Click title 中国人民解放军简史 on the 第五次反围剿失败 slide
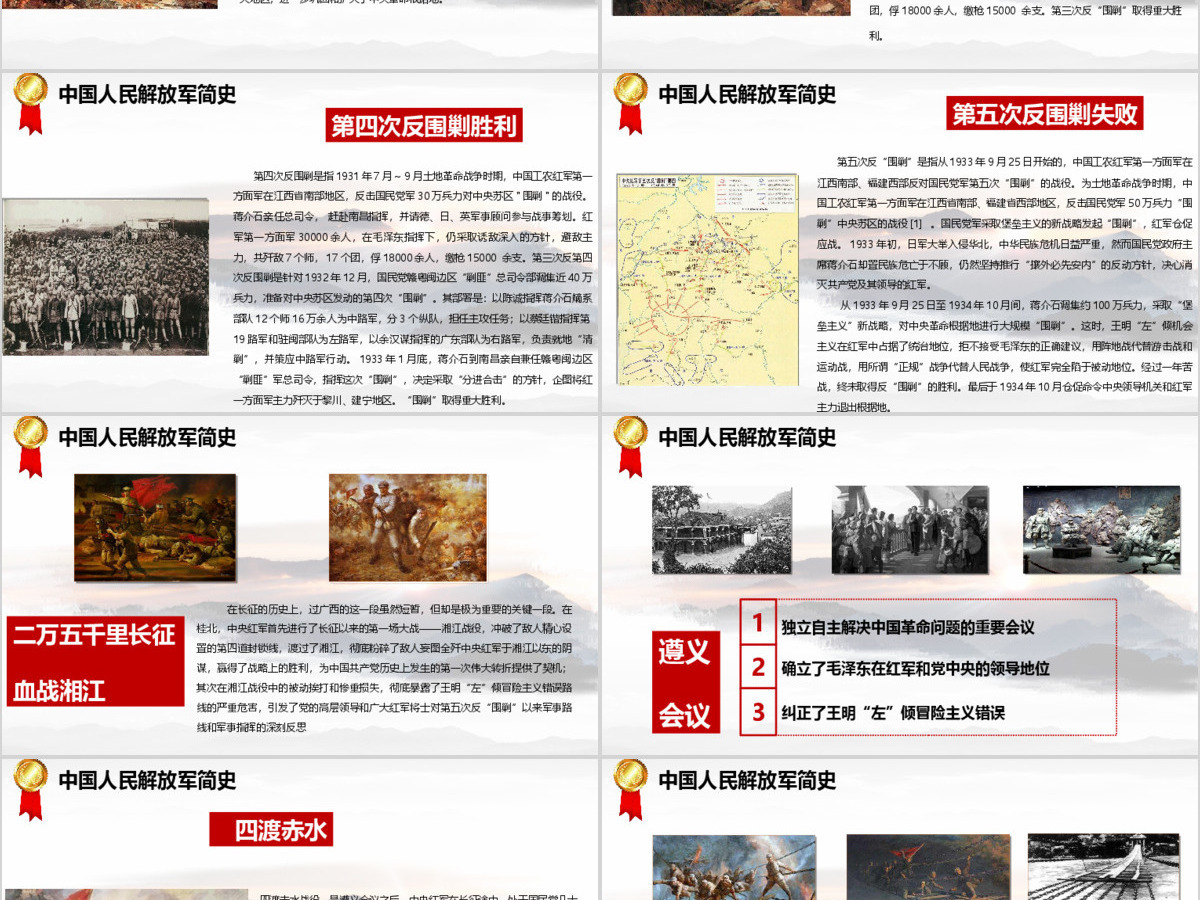 [747, 95]
